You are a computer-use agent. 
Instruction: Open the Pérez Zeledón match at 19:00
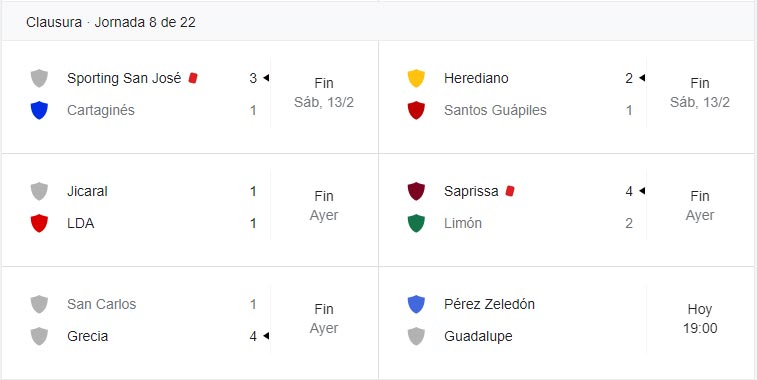(700, 319)
